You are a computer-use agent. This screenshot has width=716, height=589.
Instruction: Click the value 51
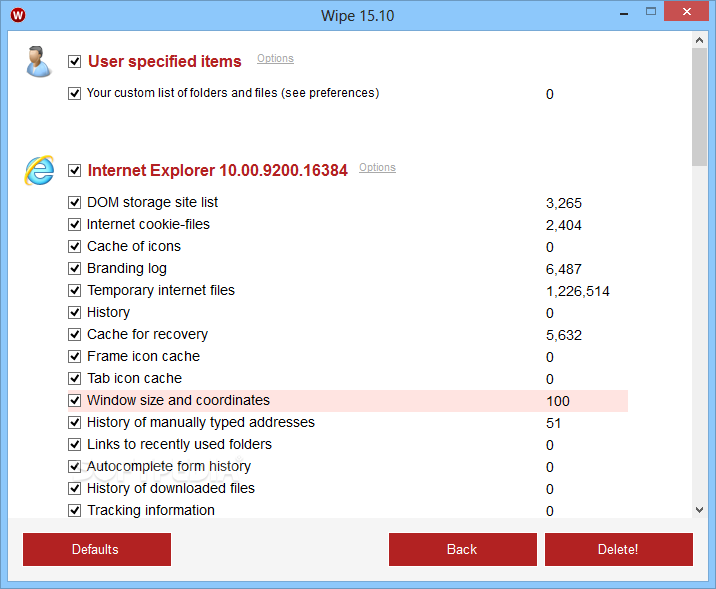(553, 423)
